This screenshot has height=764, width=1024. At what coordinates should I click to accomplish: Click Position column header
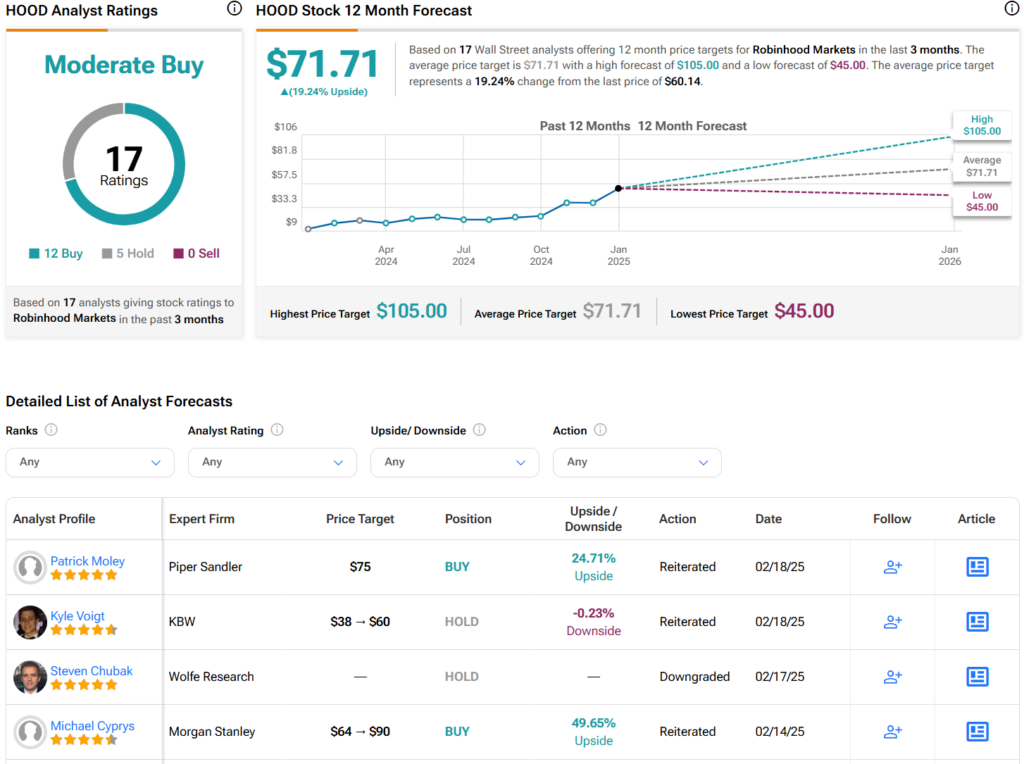point(468,519)
